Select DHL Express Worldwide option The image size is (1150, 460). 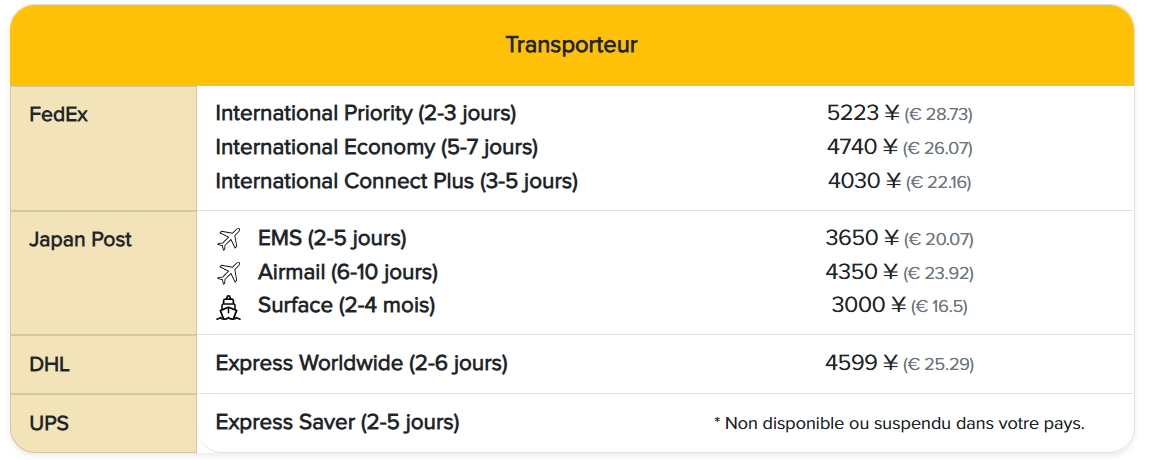[x=361, y=363]
